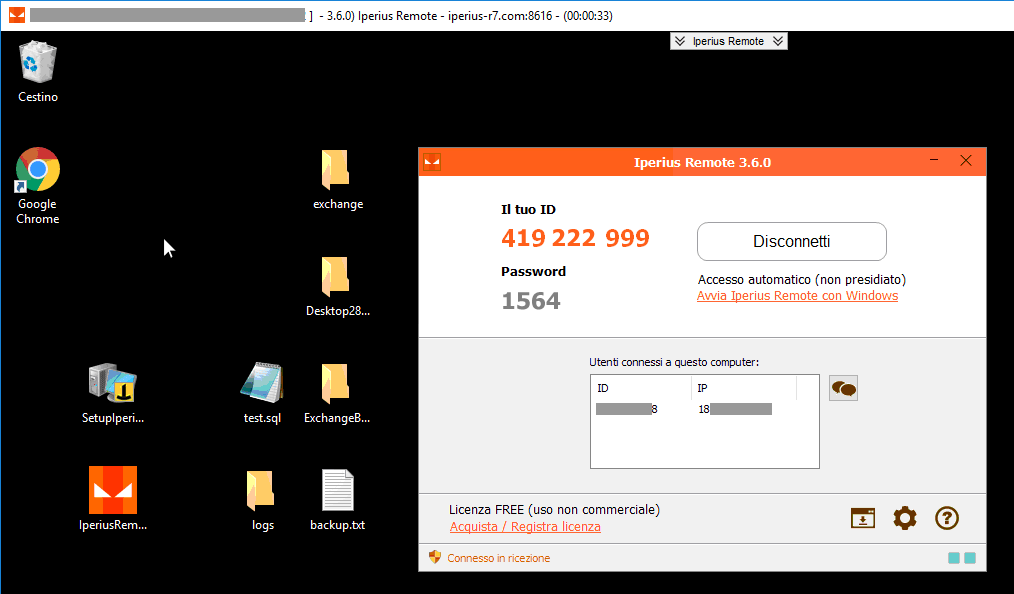Screen dimensions: 1014x594
Task: Click the Avvia Iperius Remote con Windows link
Action: click(x=797, y=296)
